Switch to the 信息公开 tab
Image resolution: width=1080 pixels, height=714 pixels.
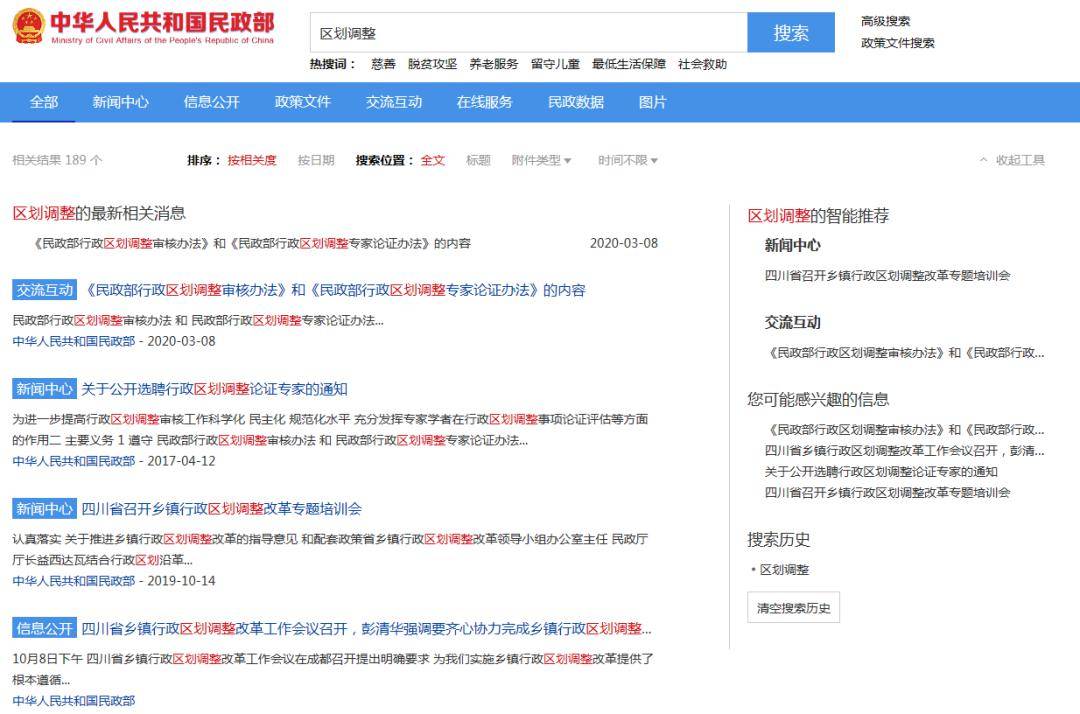tap(211, 102)
